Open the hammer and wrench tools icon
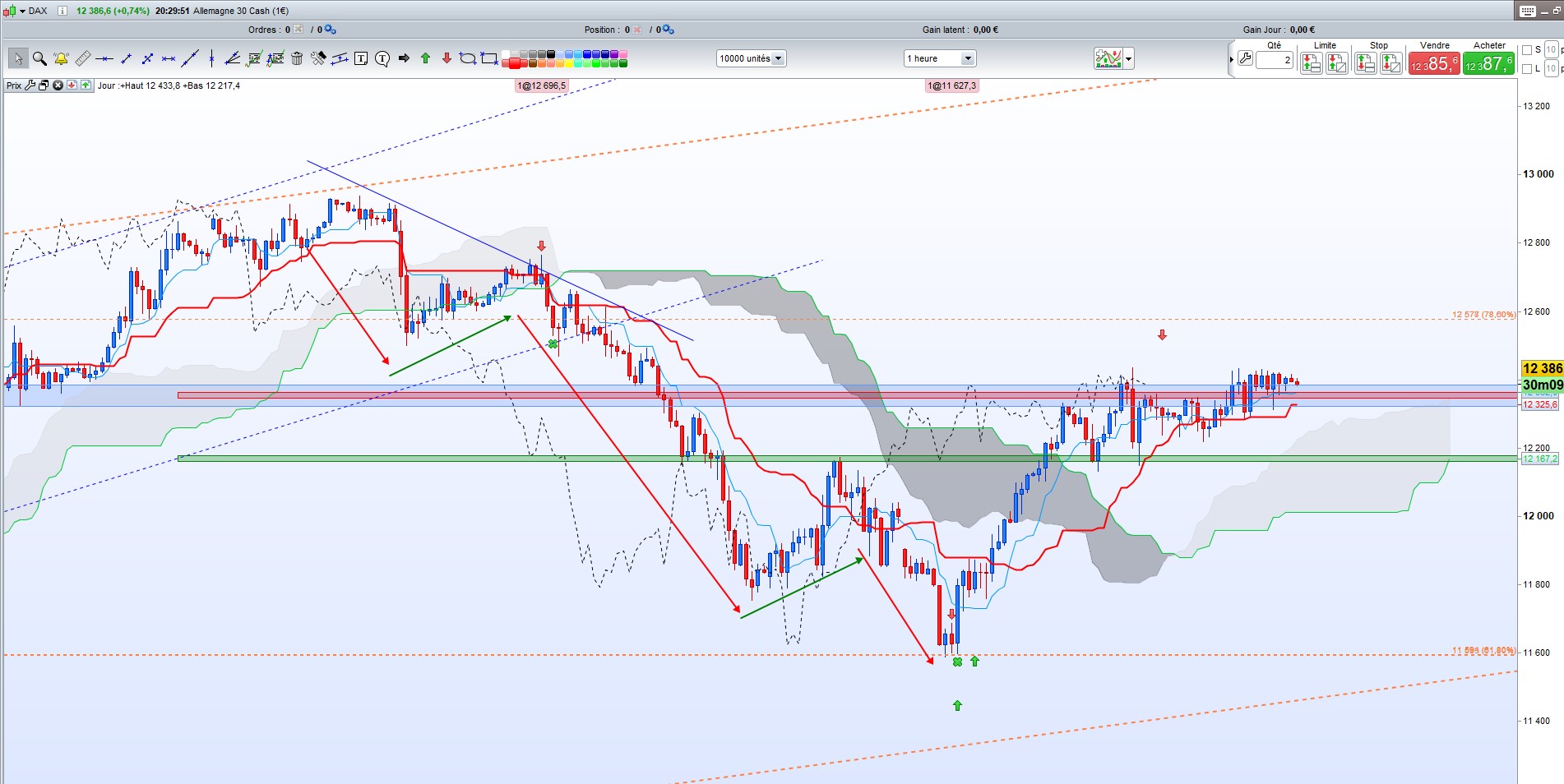The image size is (1564, 784). 318,58
